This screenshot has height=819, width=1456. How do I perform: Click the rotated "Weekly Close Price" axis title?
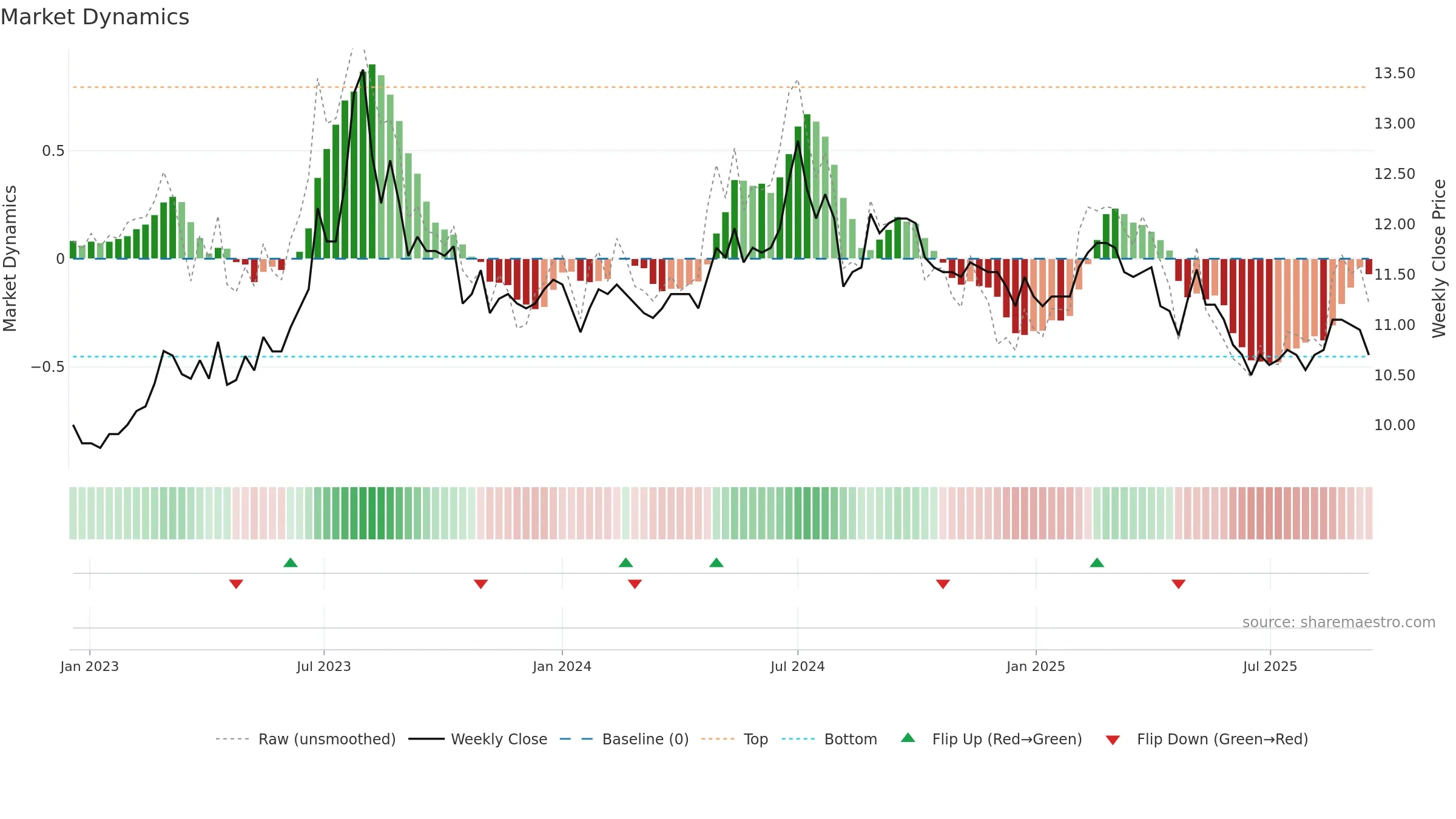[x=1439, y=258]
